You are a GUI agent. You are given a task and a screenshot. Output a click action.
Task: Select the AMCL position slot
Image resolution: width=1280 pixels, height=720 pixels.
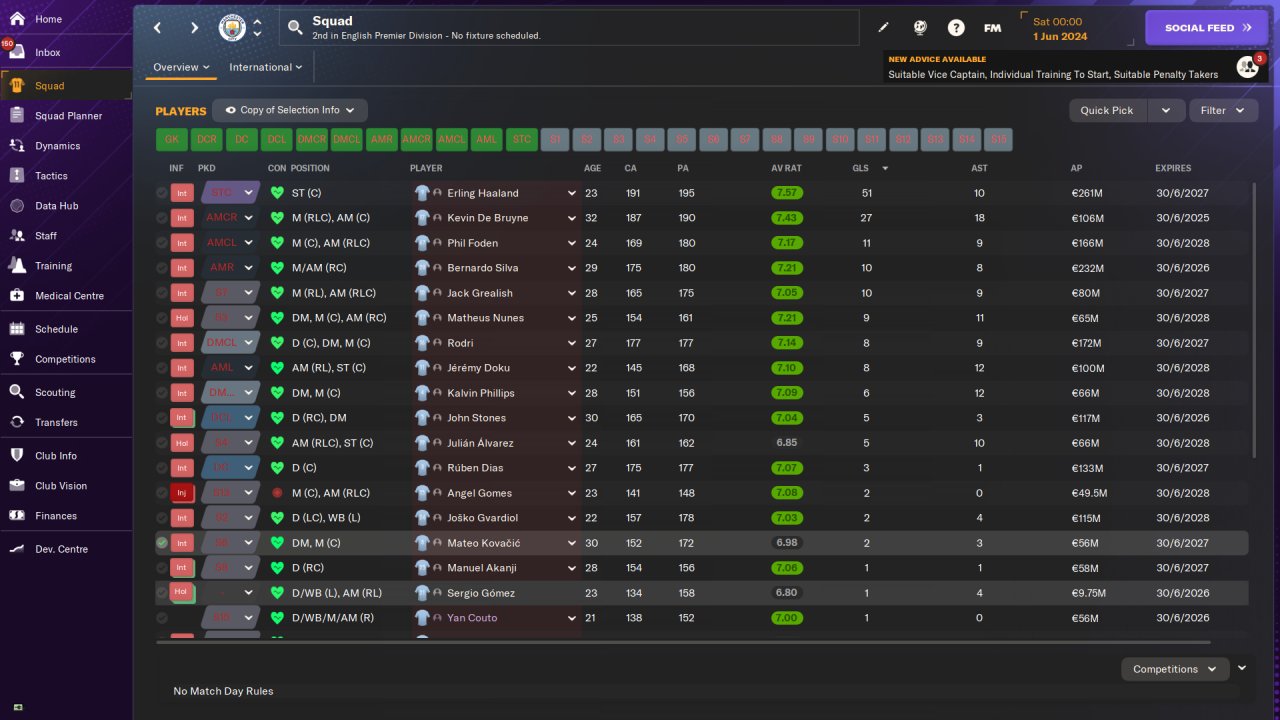pos(452,140)
